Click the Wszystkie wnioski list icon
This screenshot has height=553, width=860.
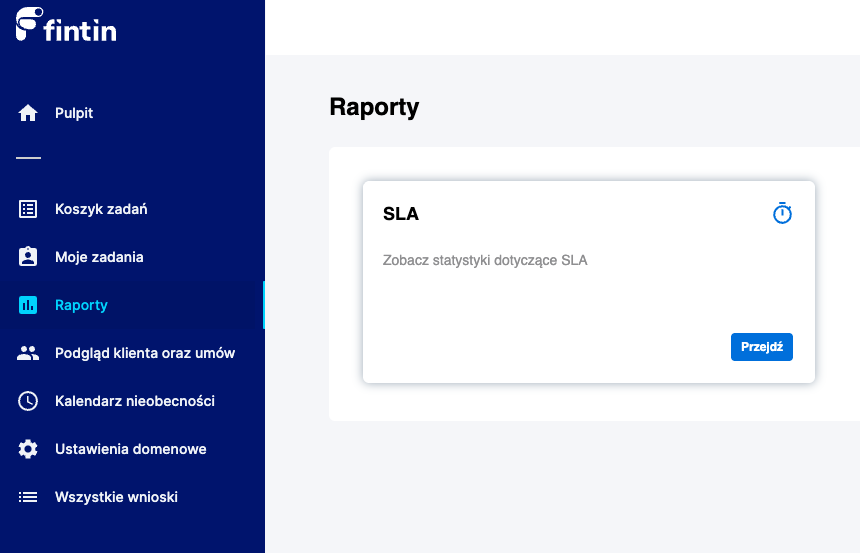coord(28,497)
